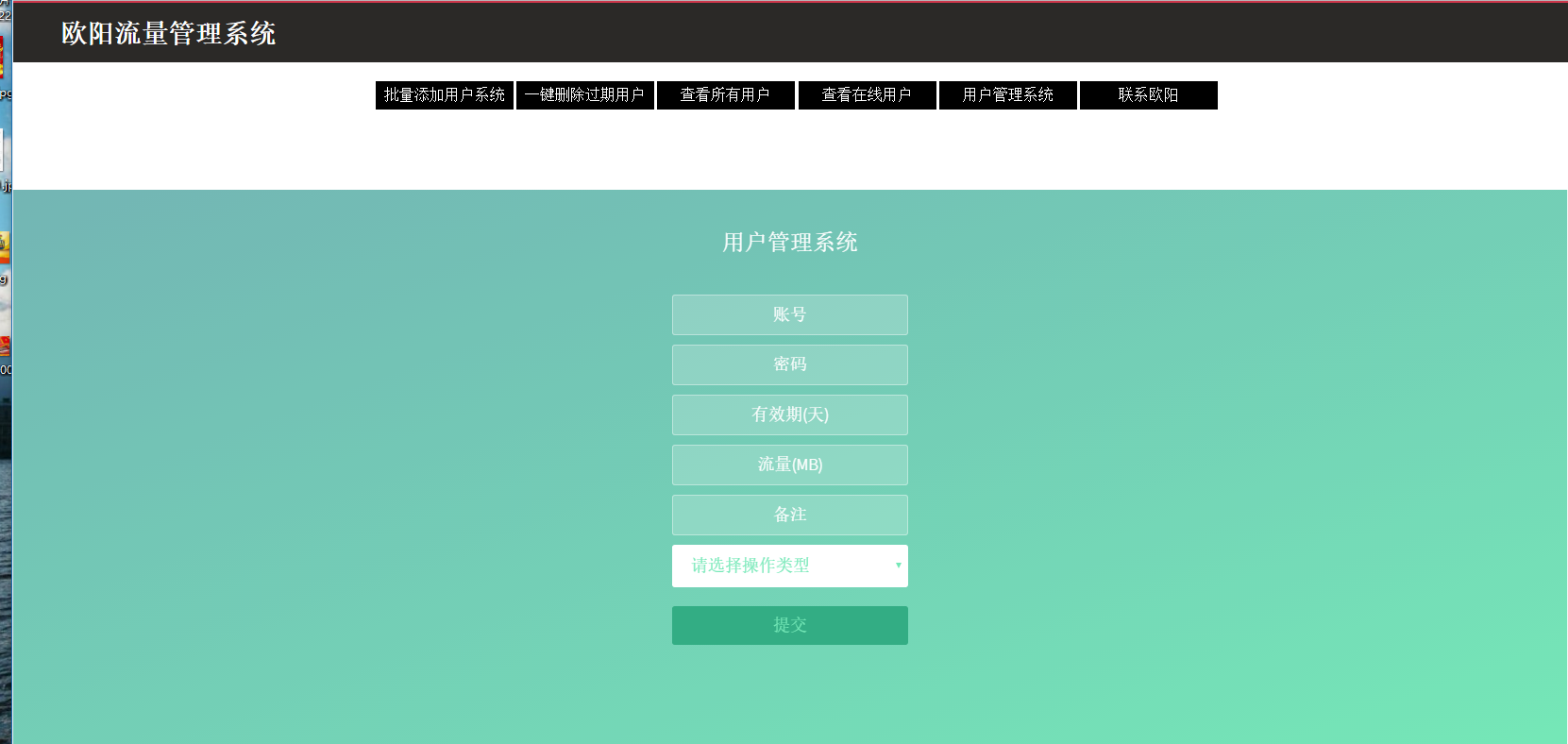Click the lowest red desktop icon at the left edge
This screenshot has width=1568, height=744.
pyautogui.click(x=4, y=346)
